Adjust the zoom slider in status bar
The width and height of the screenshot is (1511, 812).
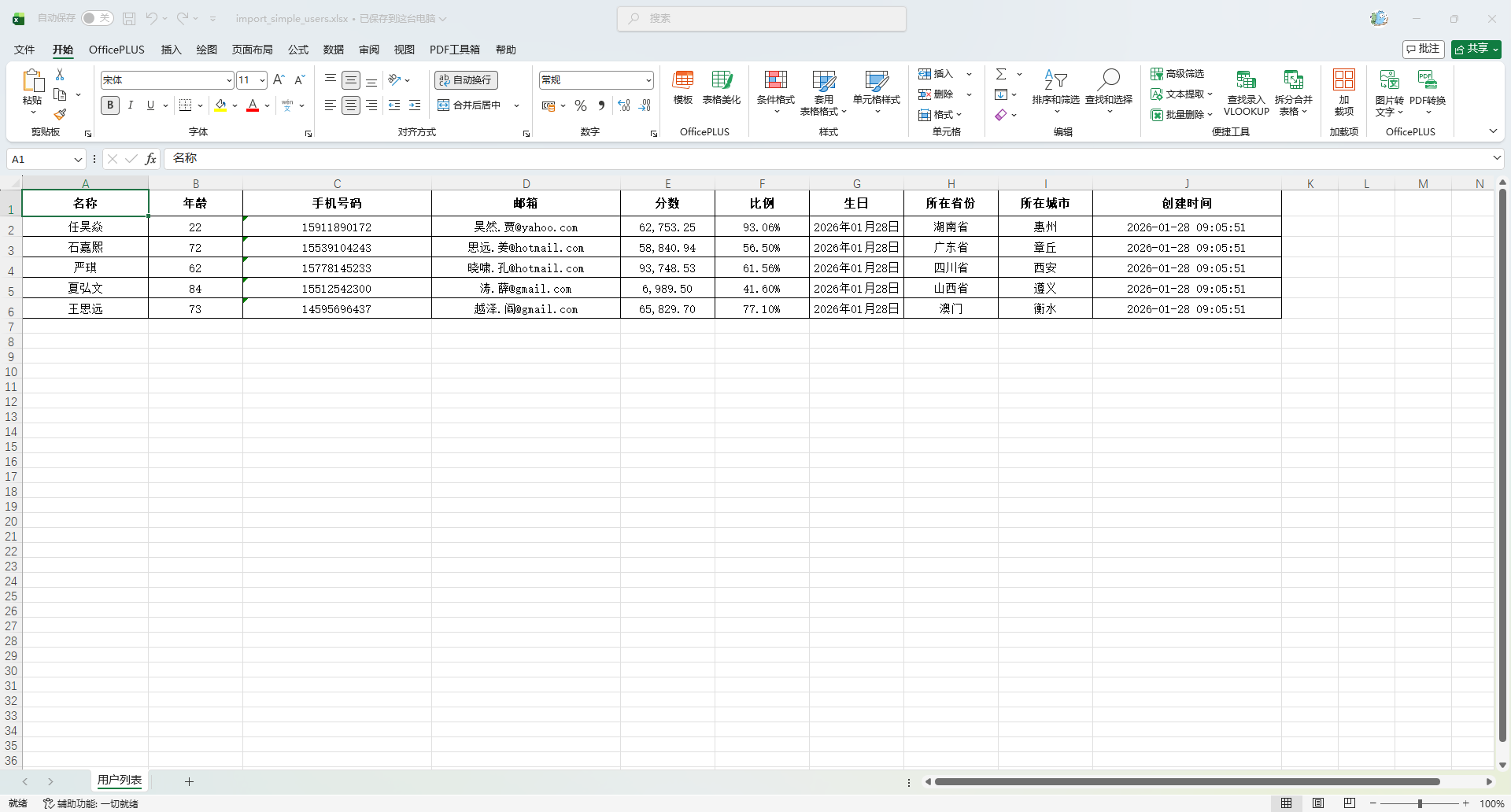(1420, 803)
